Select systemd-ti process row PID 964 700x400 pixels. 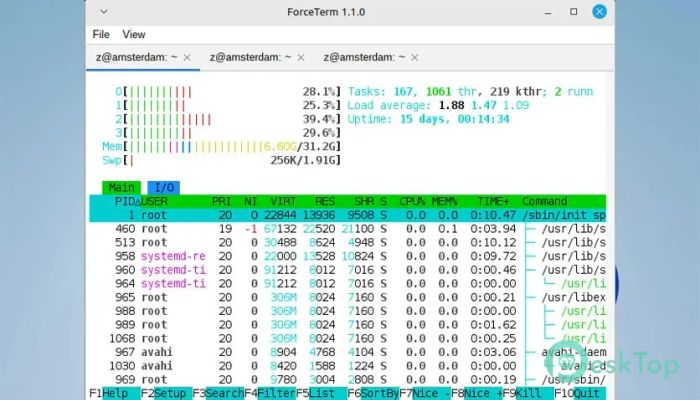[x=348, y=283]
